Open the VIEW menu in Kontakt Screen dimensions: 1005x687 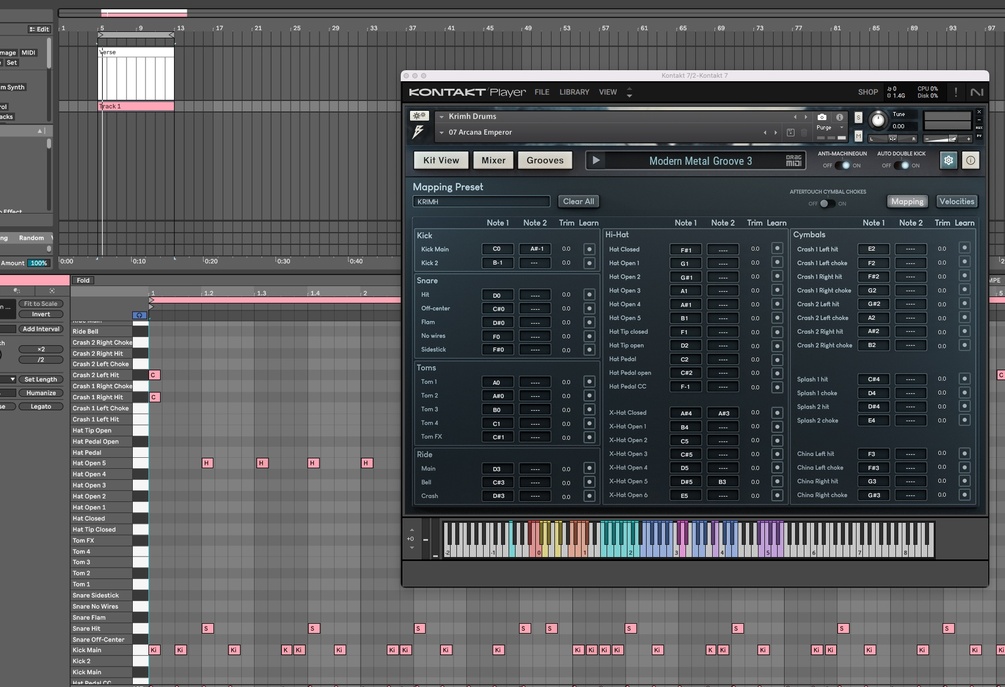click(608, 92)
